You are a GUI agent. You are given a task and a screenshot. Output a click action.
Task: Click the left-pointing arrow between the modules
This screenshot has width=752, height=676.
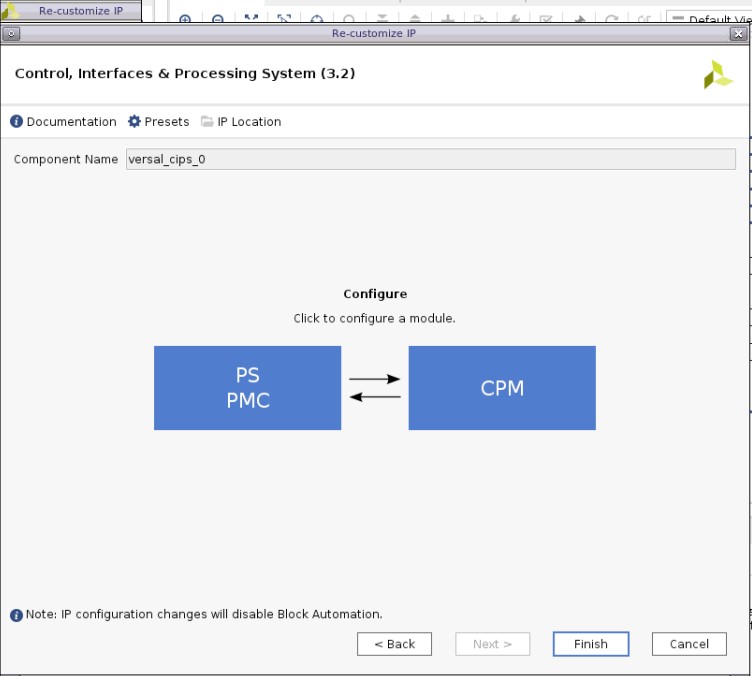374,397
